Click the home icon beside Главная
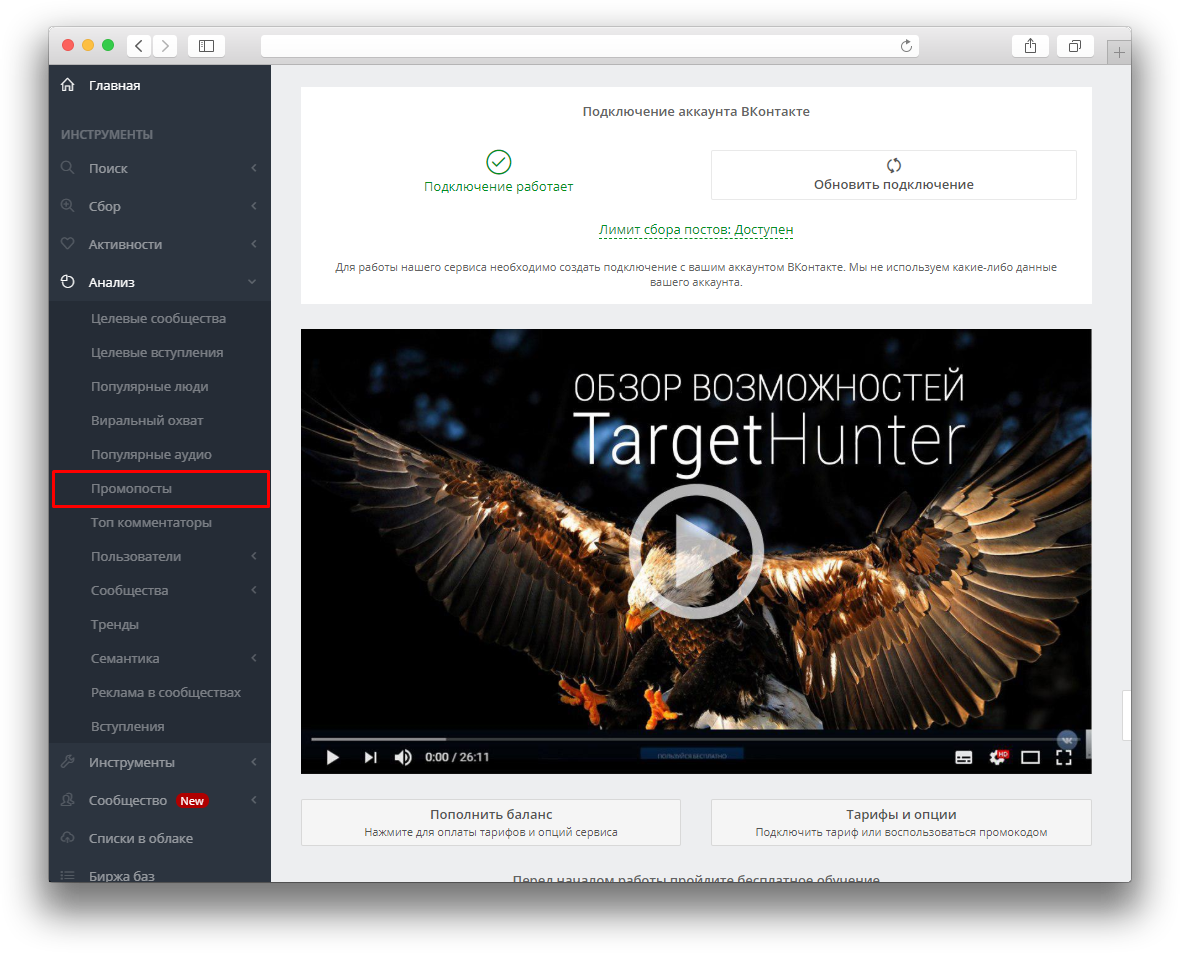The height and width of the screenshot is (953, 1180). pyautogui.click(x=68, y=84)
